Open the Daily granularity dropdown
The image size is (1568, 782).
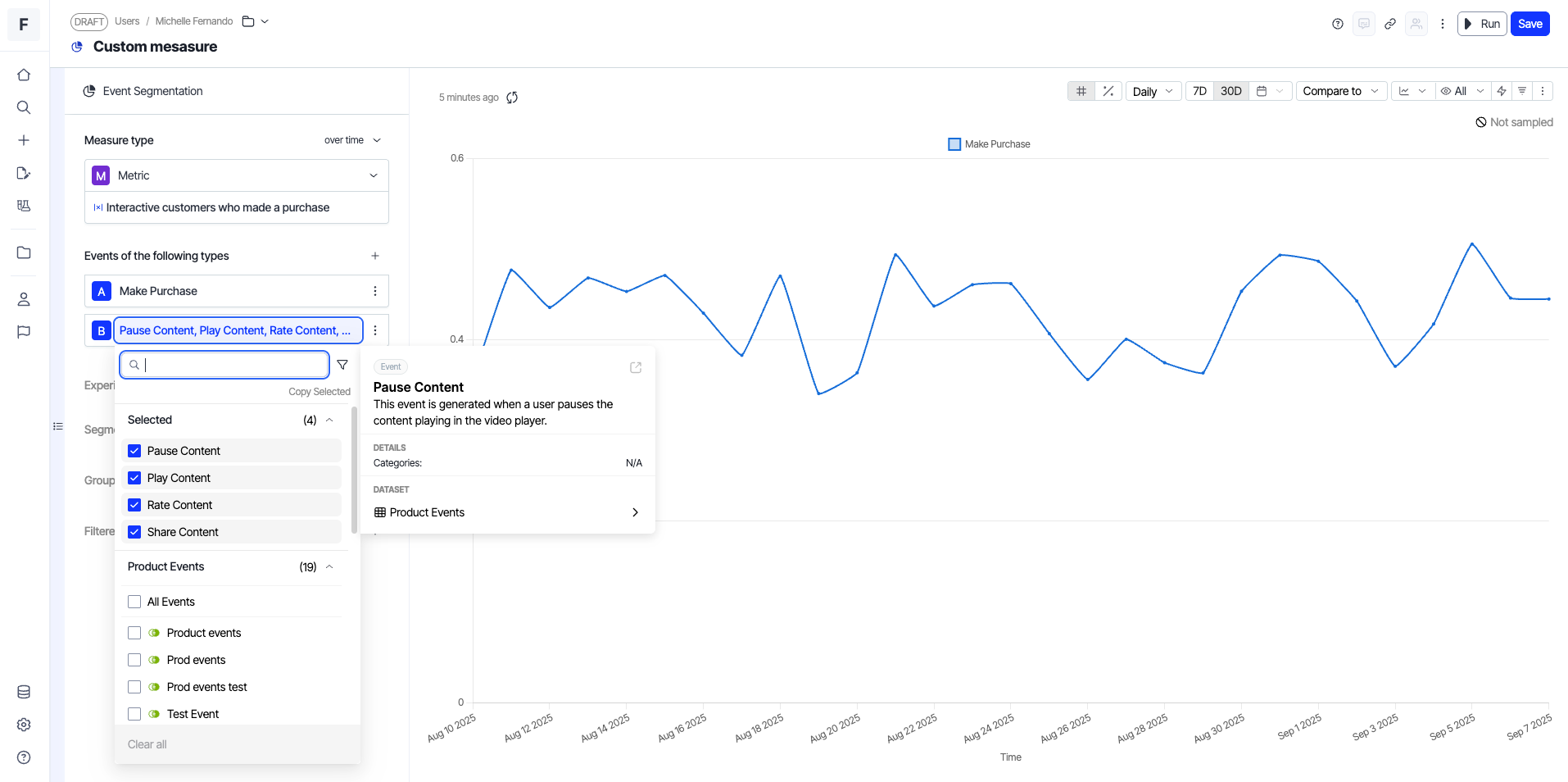pyautogui.click(x=1153, y=91)
